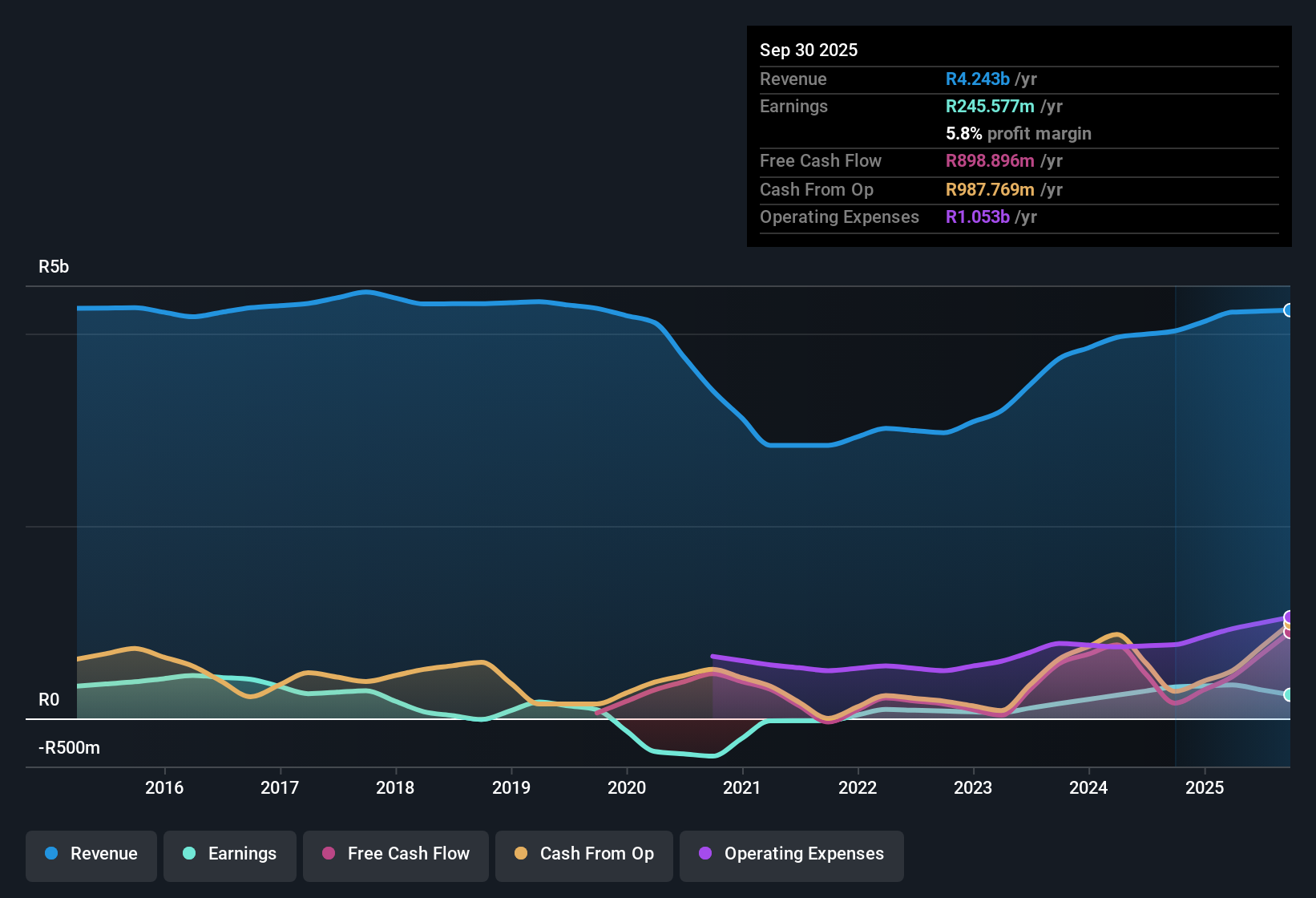Click the teal Earnings legend dot
This screenshot has width=1316, height=898.
189,854
